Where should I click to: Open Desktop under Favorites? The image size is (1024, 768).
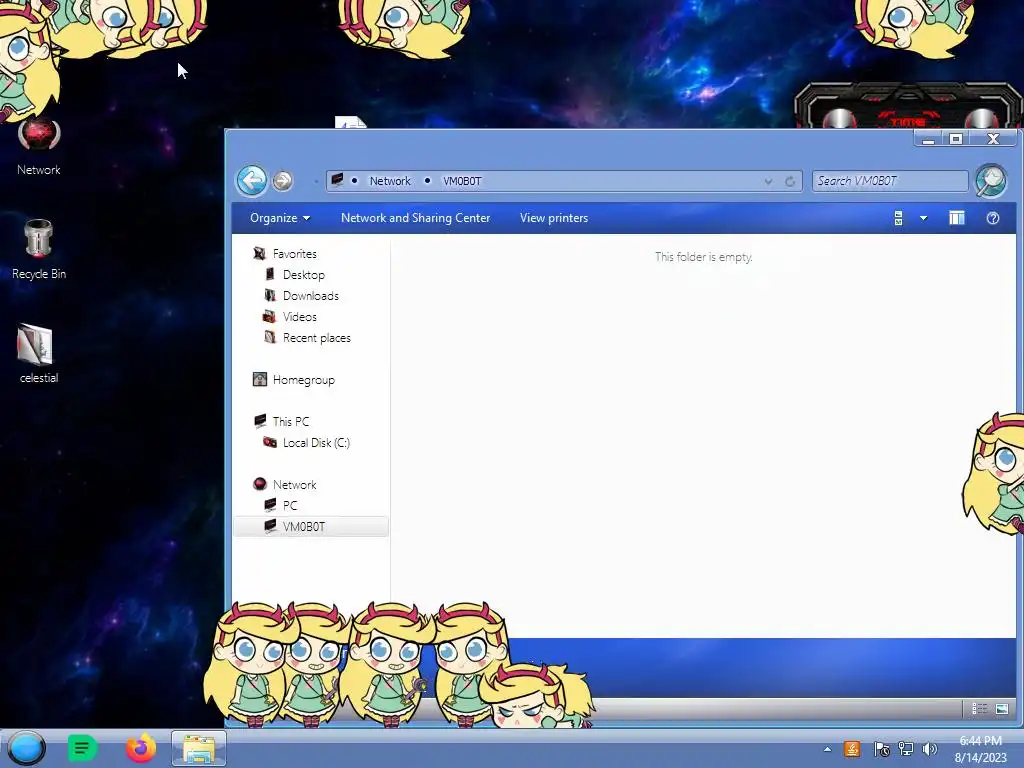pyautogui.click(x=304, y=274)
